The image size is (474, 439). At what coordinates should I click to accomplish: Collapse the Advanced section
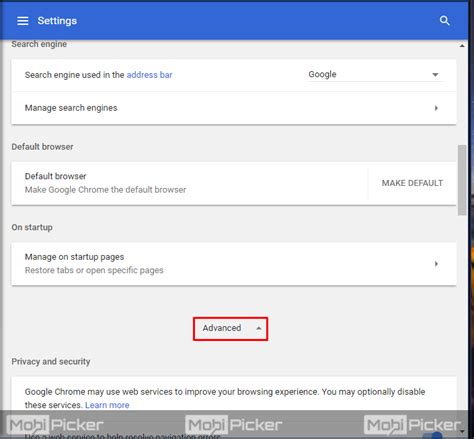click(230, 328)
